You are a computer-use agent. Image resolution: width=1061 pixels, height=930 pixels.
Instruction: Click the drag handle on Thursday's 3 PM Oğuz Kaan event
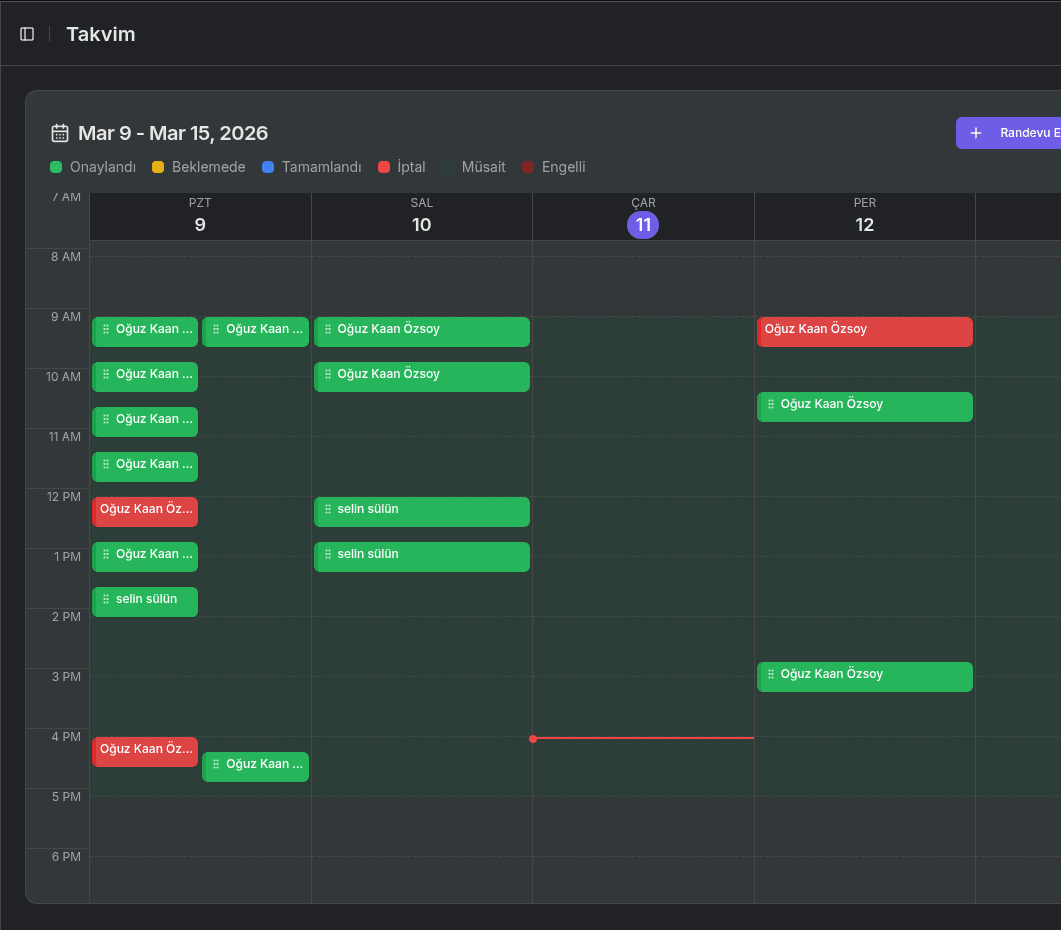click(770, 676)
